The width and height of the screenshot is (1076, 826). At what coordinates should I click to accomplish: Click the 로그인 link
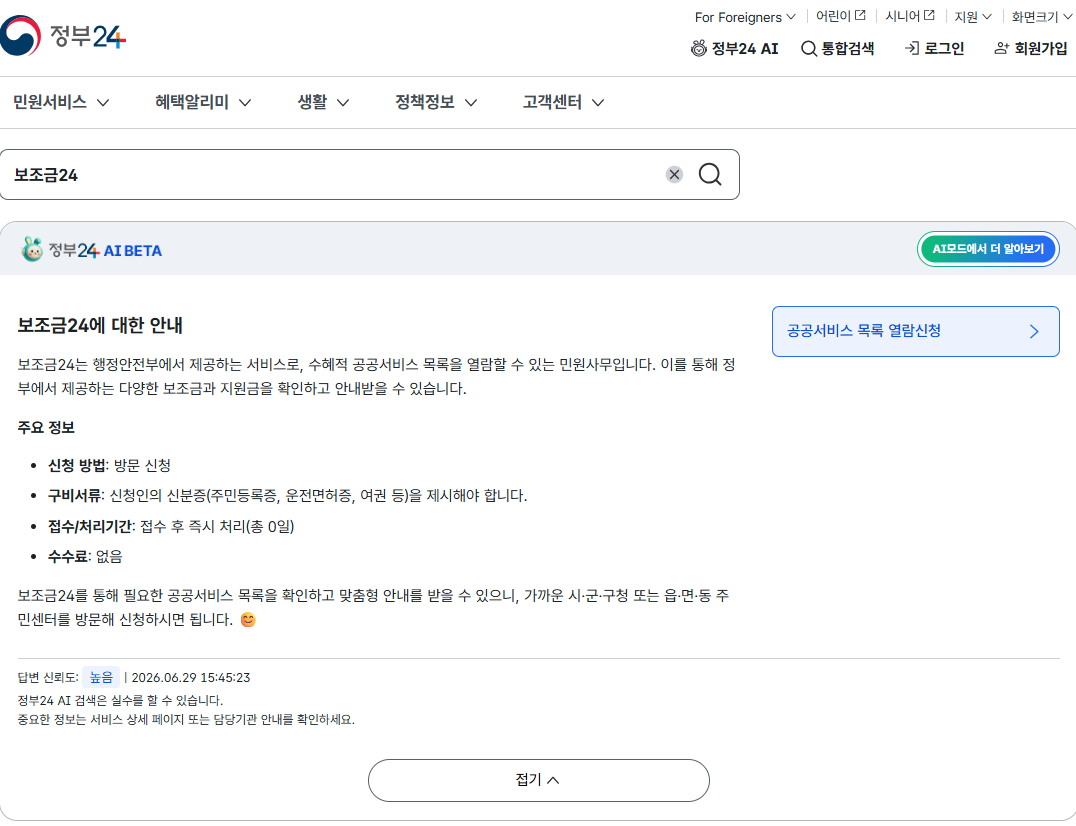pyautogui.click(x=934, y=49)
